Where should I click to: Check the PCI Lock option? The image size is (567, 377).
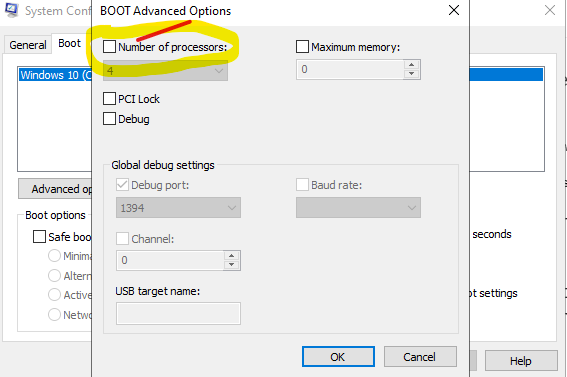pos(110,99)
